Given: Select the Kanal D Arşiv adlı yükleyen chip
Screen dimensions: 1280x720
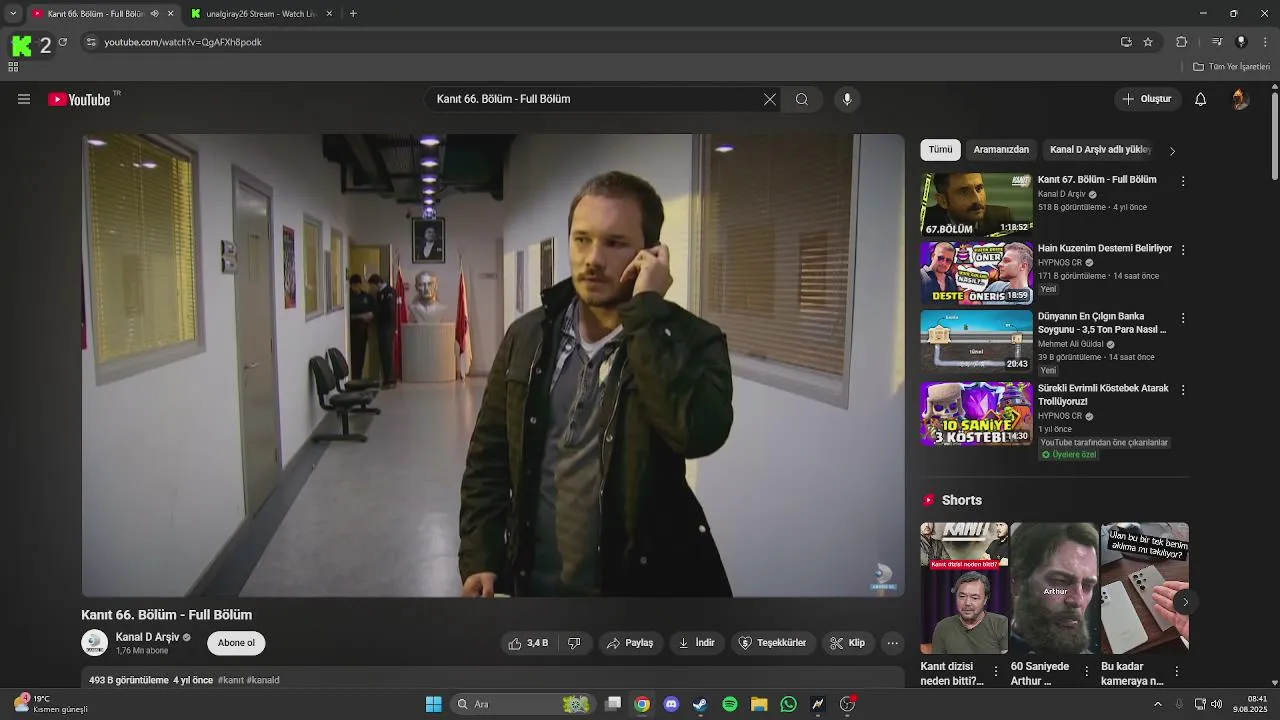Looking at the screenshot, I should pyautogui.click(x=1101, y=150).
